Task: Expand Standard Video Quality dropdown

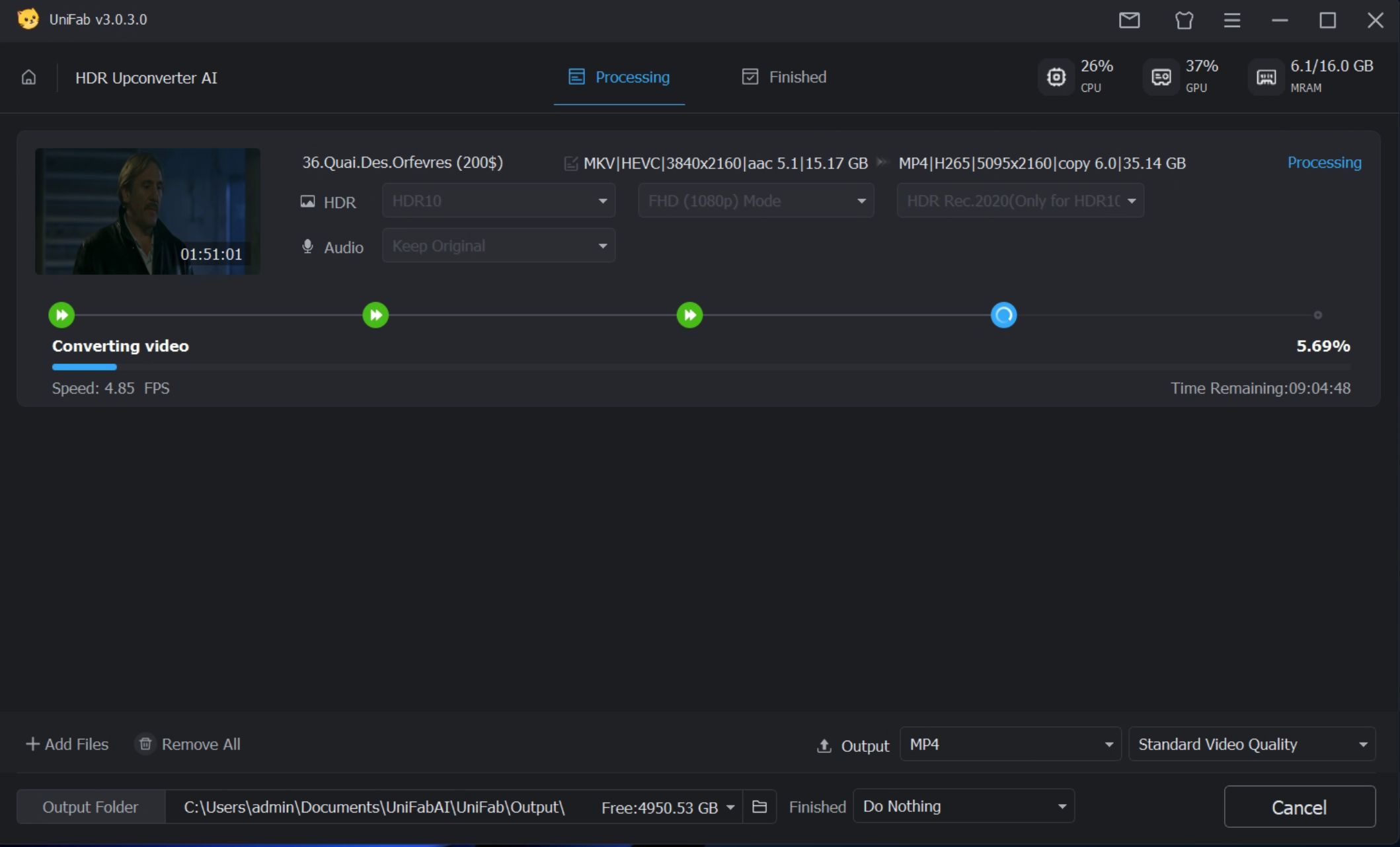Action: 1251,745
